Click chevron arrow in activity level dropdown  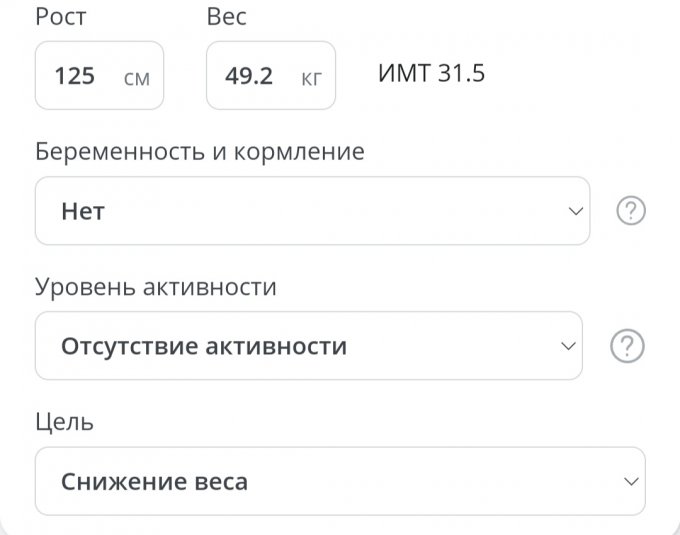[x=568, y=346]
